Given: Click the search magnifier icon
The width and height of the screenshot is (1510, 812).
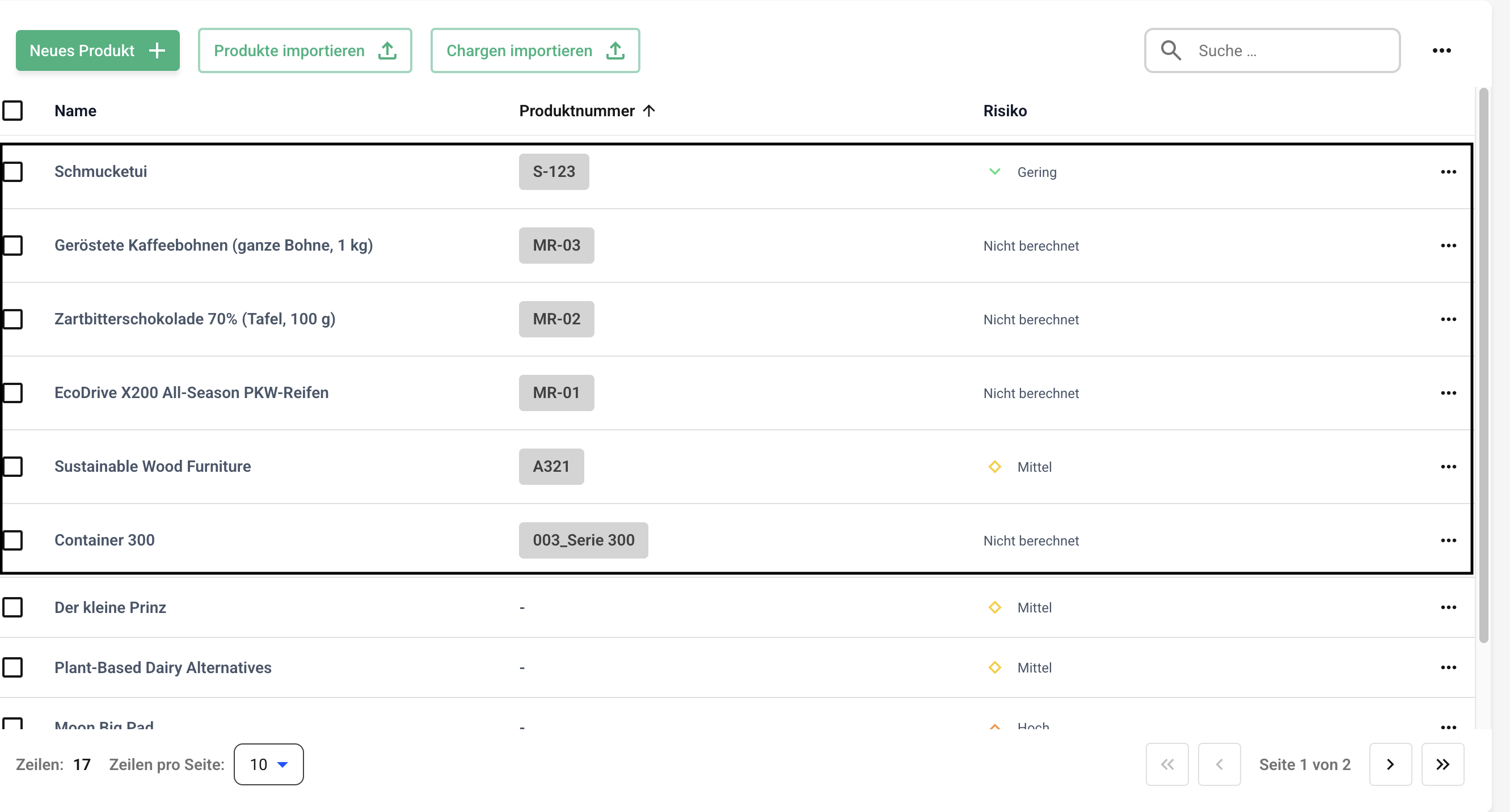Looking at the screenshot, I should pos(1171,50).
